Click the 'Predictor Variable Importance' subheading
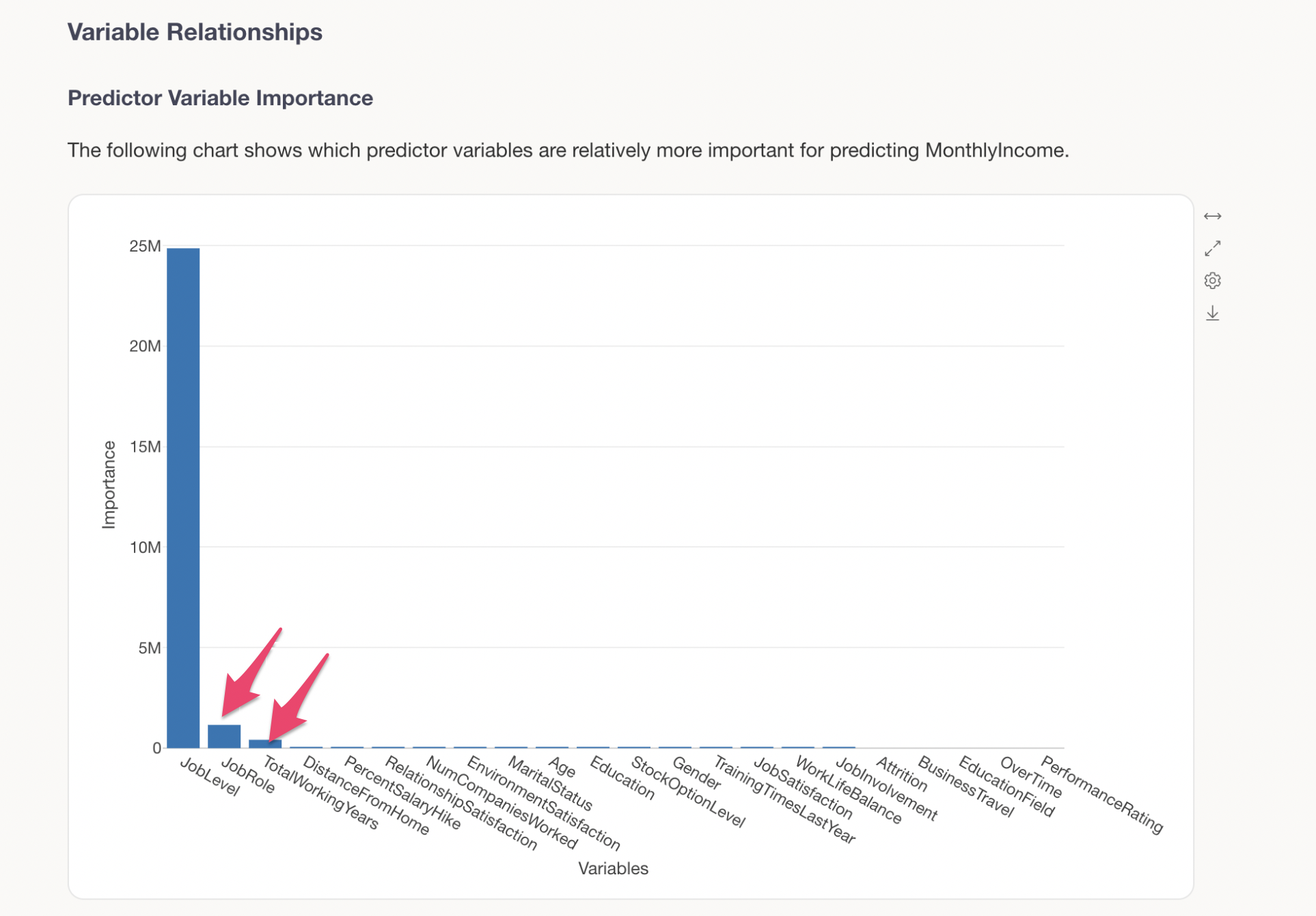This screenshot has height=916, width=1316. pos(220,98)
